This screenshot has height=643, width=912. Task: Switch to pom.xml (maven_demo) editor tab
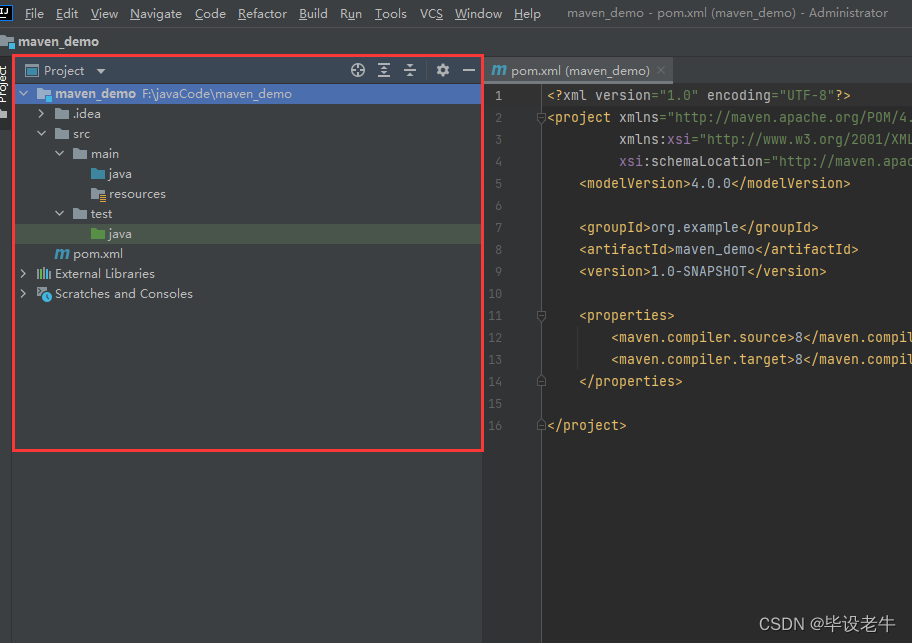coord(580,70)
